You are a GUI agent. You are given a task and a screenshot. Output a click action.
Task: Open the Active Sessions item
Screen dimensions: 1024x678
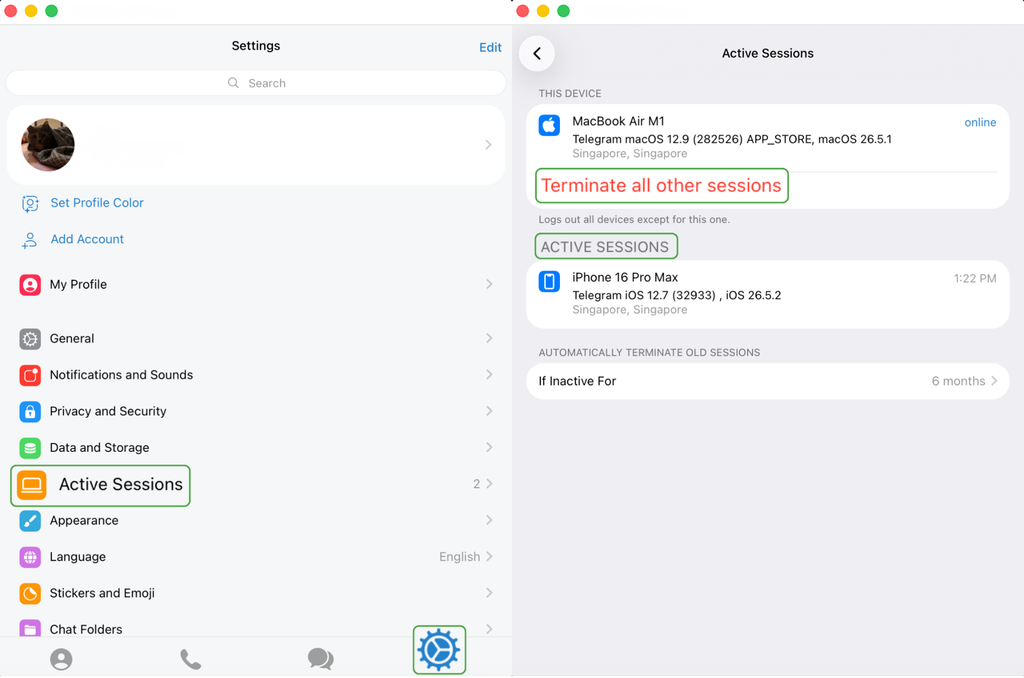click(x=256, y=484)
